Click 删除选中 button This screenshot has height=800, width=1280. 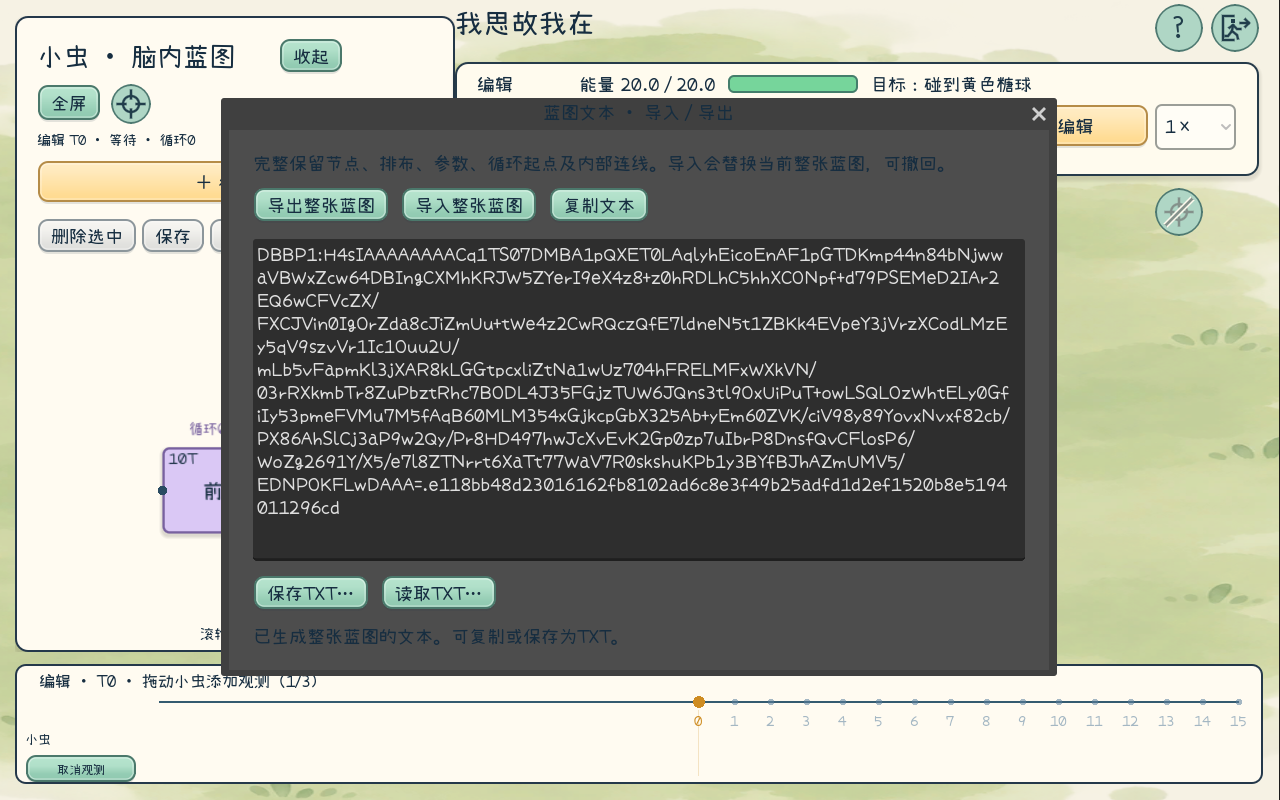[x=87, y=236]
